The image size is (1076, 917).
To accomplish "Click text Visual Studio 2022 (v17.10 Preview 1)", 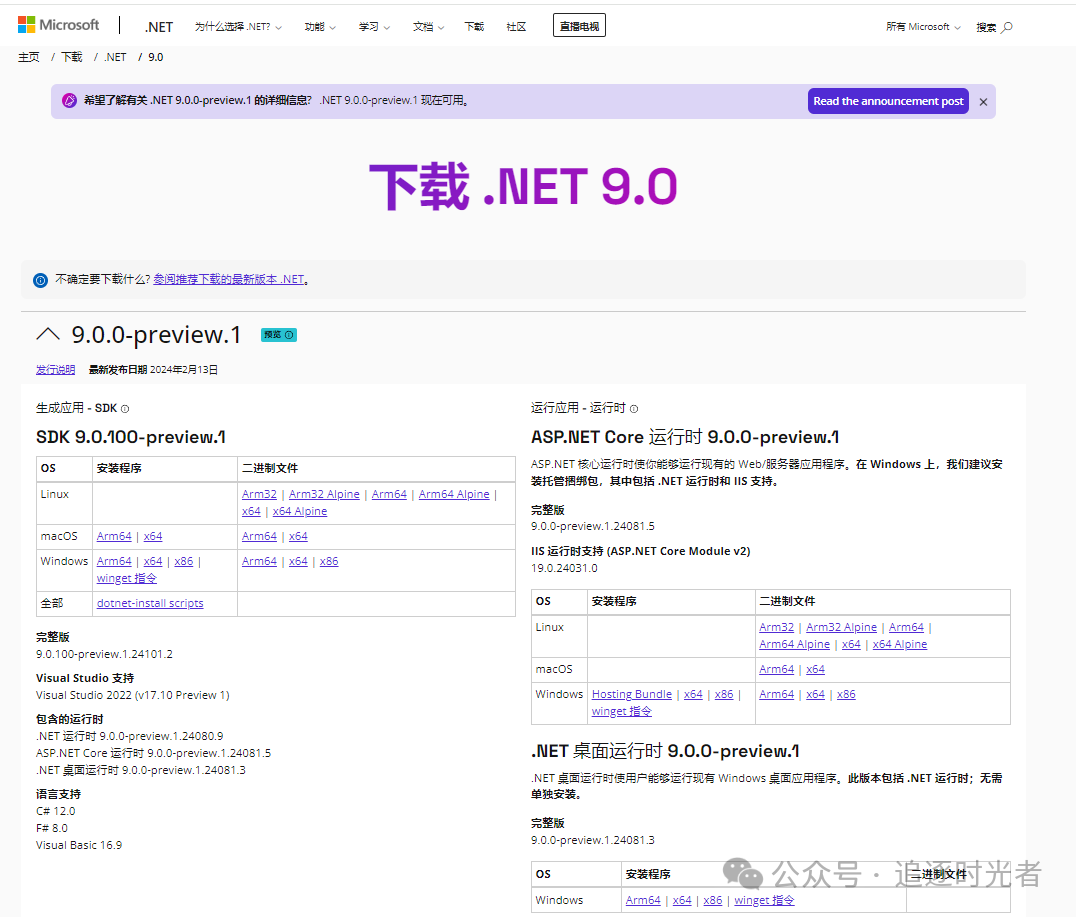I will (x=132, y=695).
